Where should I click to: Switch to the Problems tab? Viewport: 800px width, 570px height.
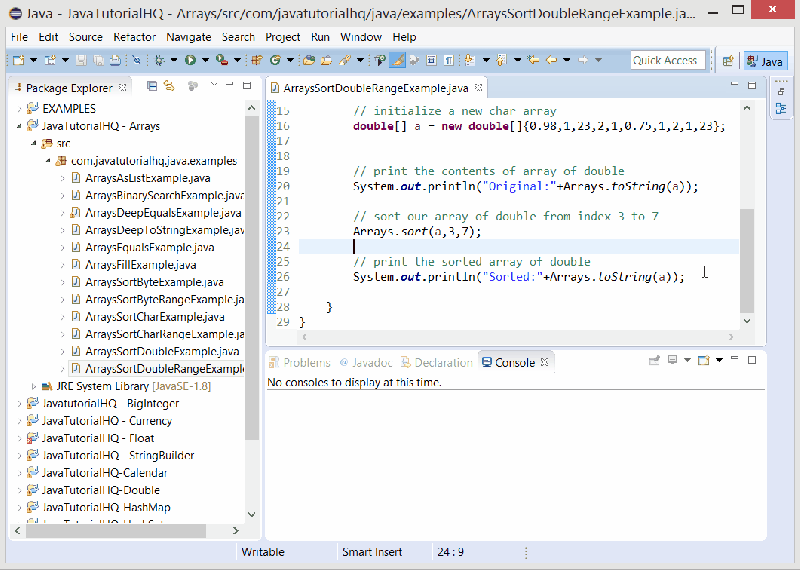pos(300,362)
